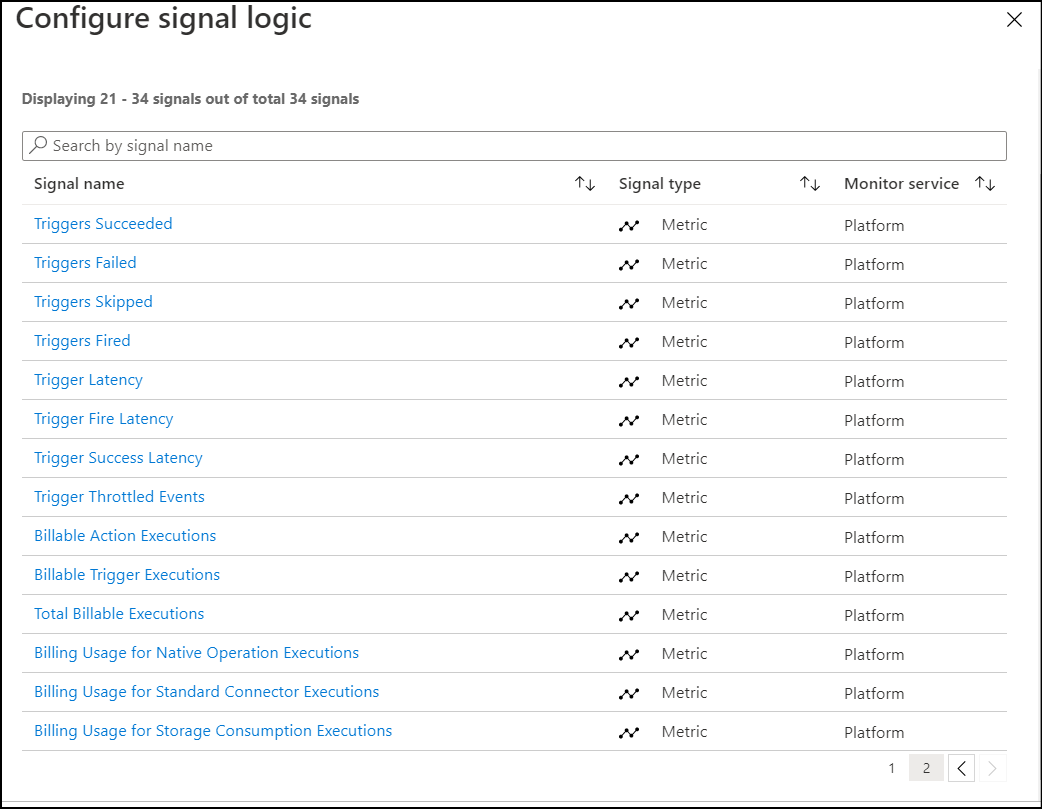
Task: Select Trigger Success Latency signal
Action: 118,458
